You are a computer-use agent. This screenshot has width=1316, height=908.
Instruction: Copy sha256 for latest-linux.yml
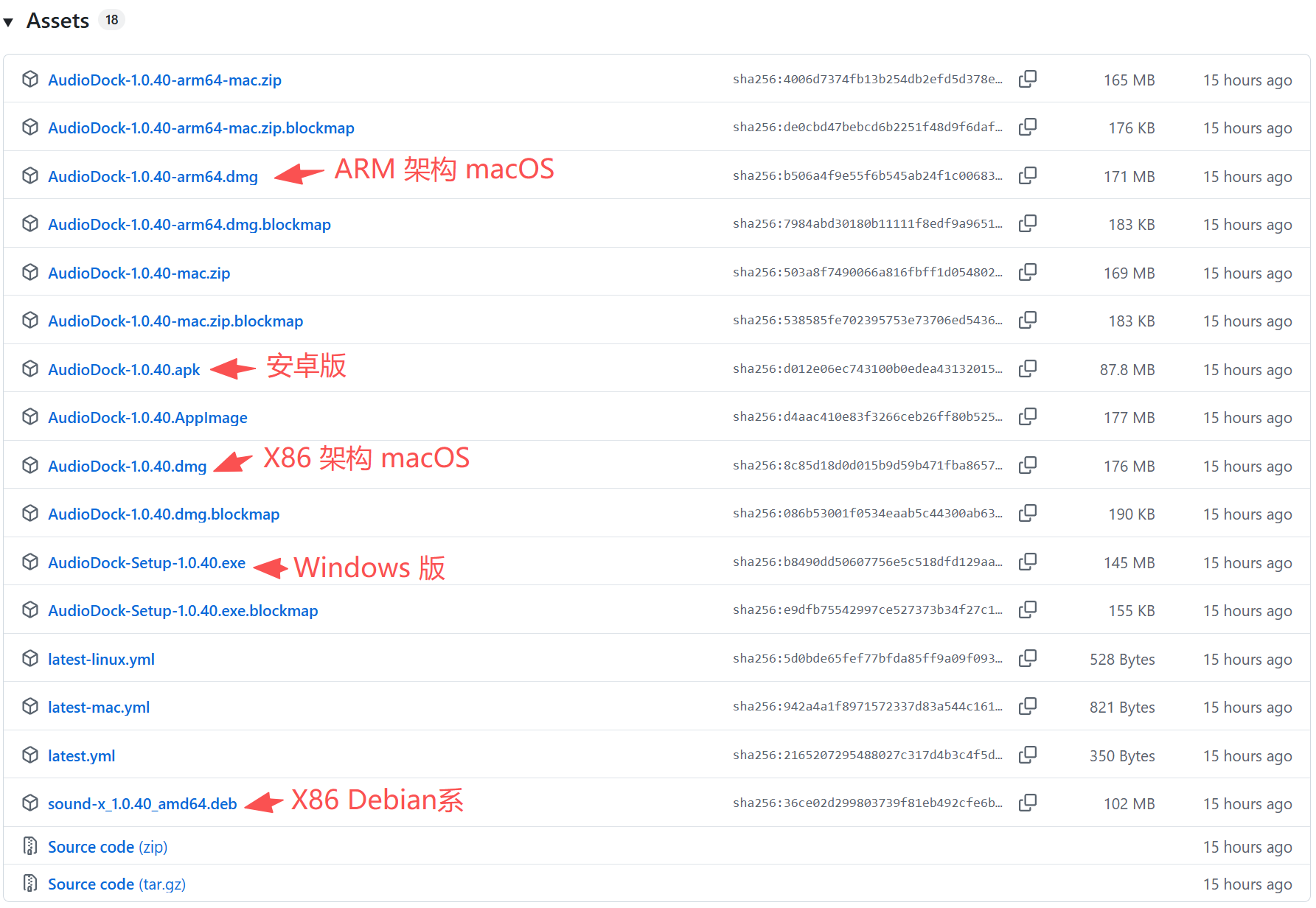click(1027, 659)
